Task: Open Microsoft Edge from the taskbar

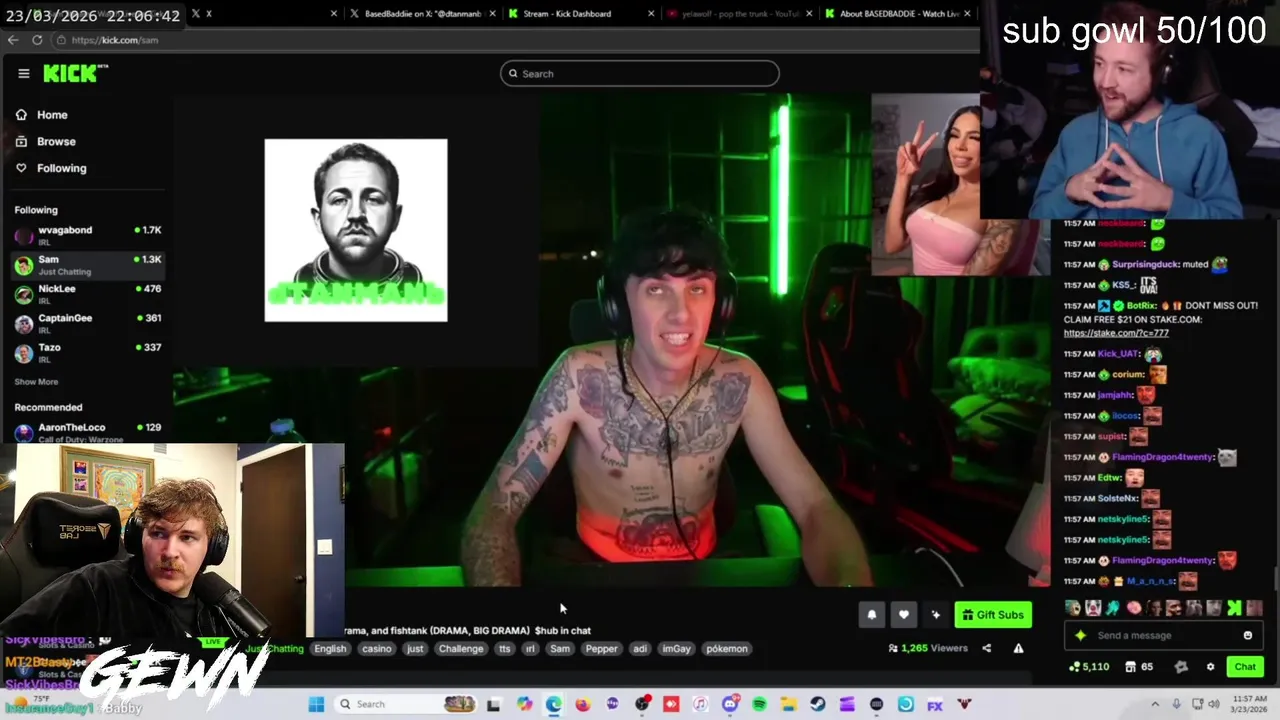Action: click(x=553, y=704)
